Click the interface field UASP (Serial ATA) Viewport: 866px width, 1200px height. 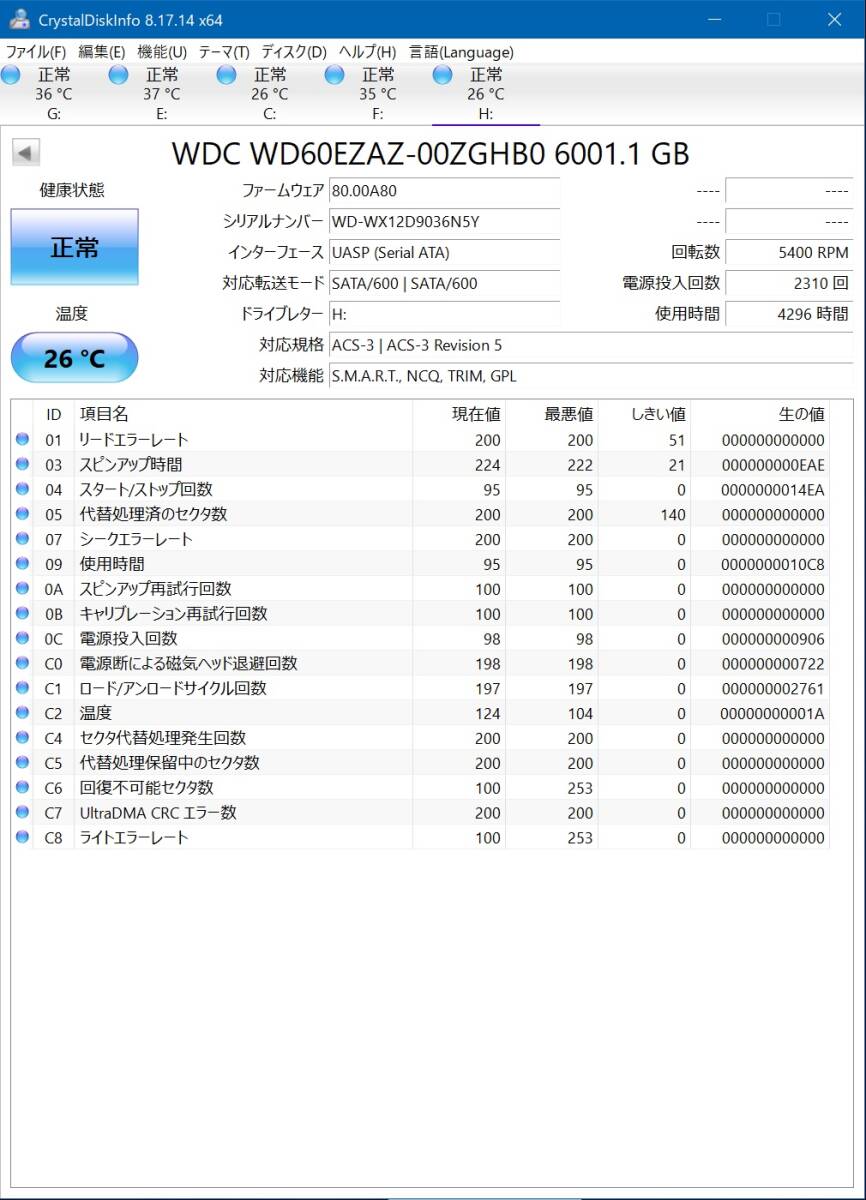[x=444, y=252]
